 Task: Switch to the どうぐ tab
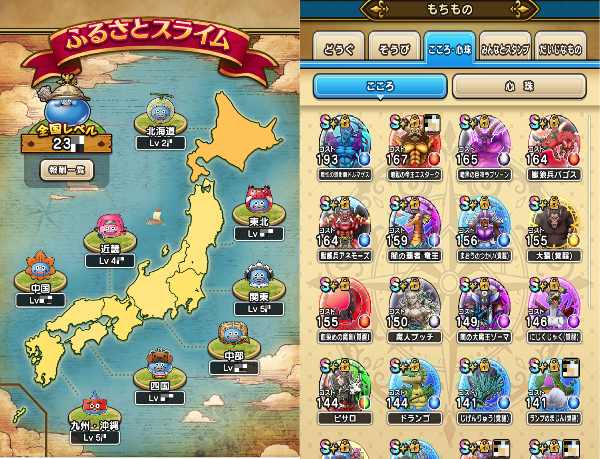click(339, 47)
